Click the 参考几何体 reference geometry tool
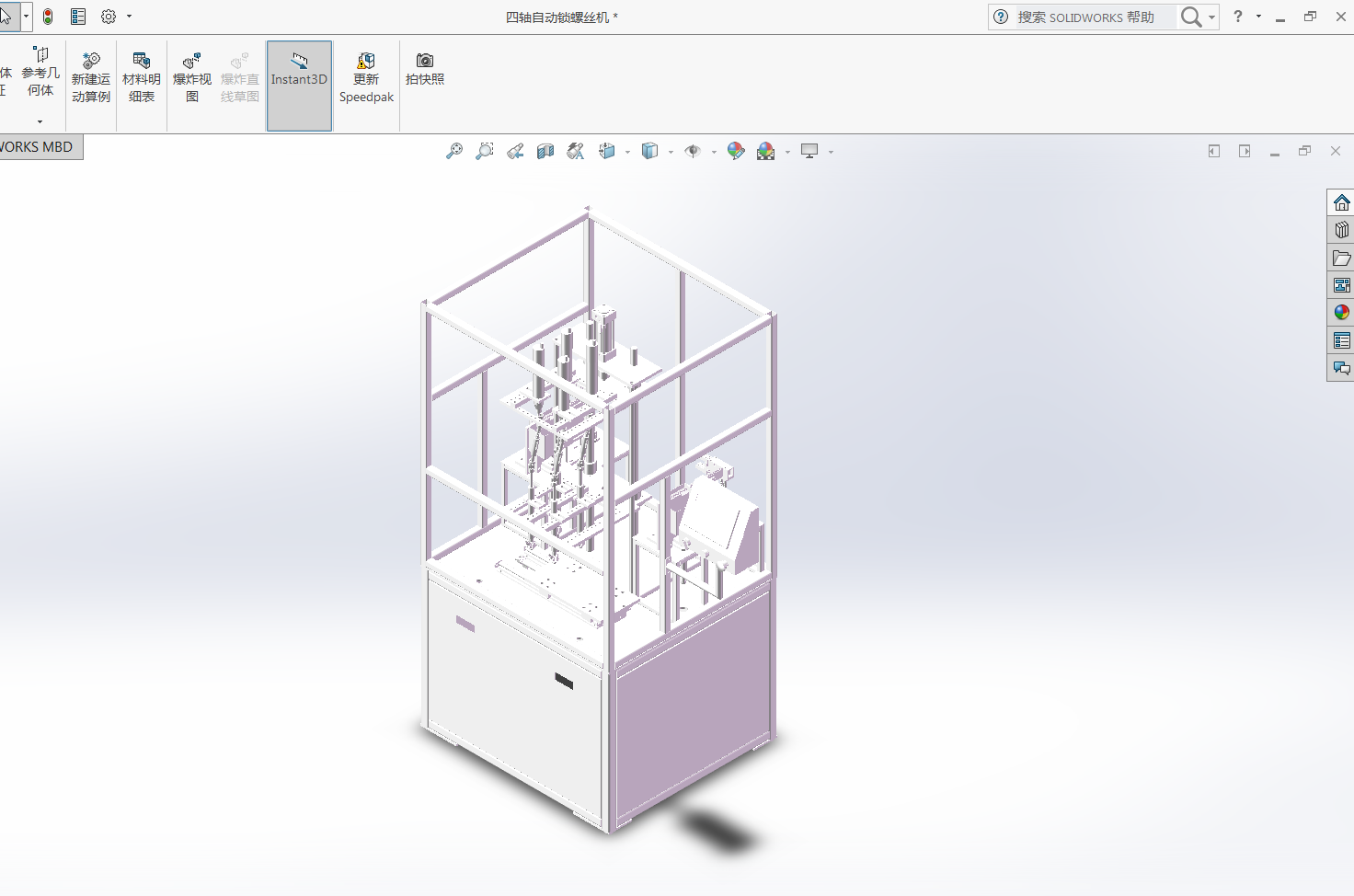The width and height of the screenshot is (1354, 896). (40, 72)
